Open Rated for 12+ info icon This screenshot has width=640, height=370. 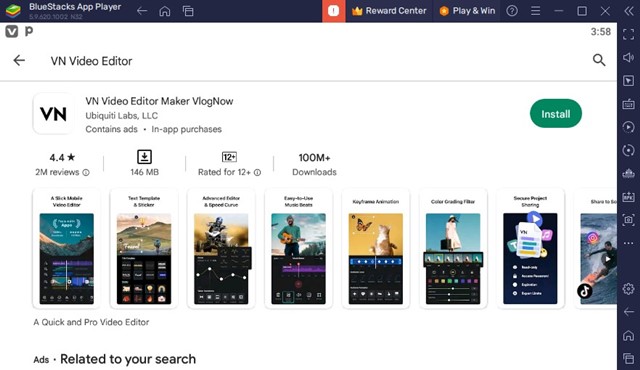point(258,173)
